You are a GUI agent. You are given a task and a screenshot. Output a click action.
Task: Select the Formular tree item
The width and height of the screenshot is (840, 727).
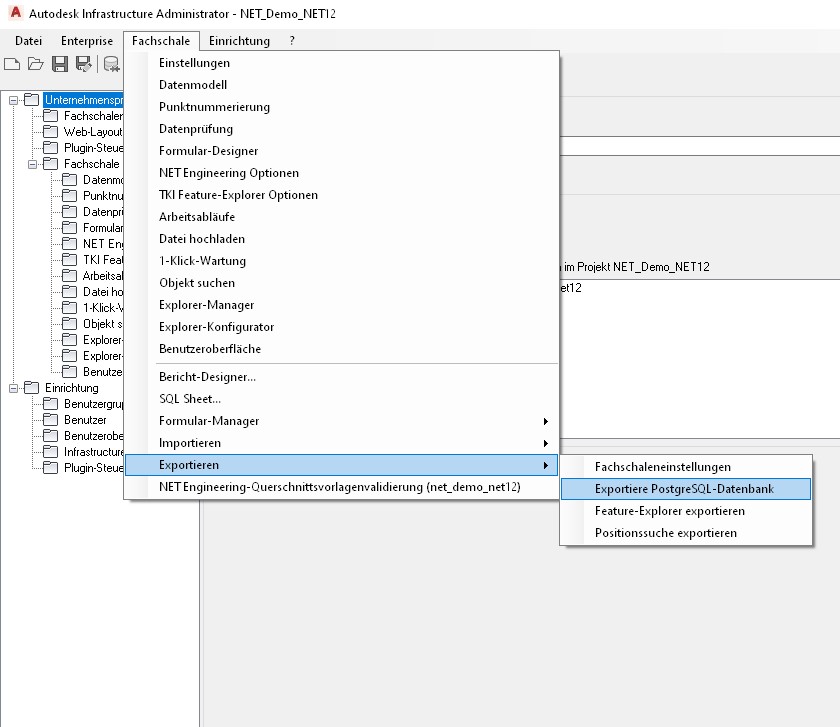pyautogui.click(x=103, y=228)
